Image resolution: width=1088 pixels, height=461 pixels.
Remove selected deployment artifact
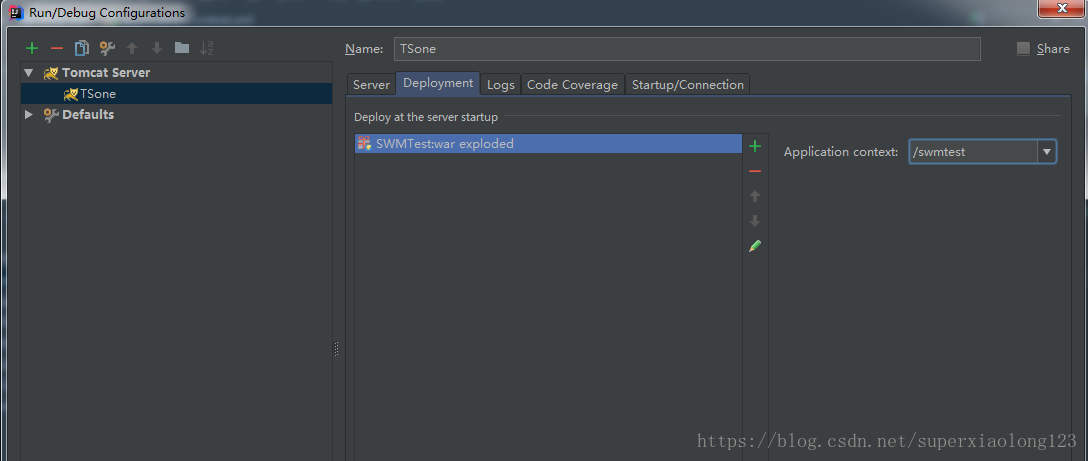[755, 171]
